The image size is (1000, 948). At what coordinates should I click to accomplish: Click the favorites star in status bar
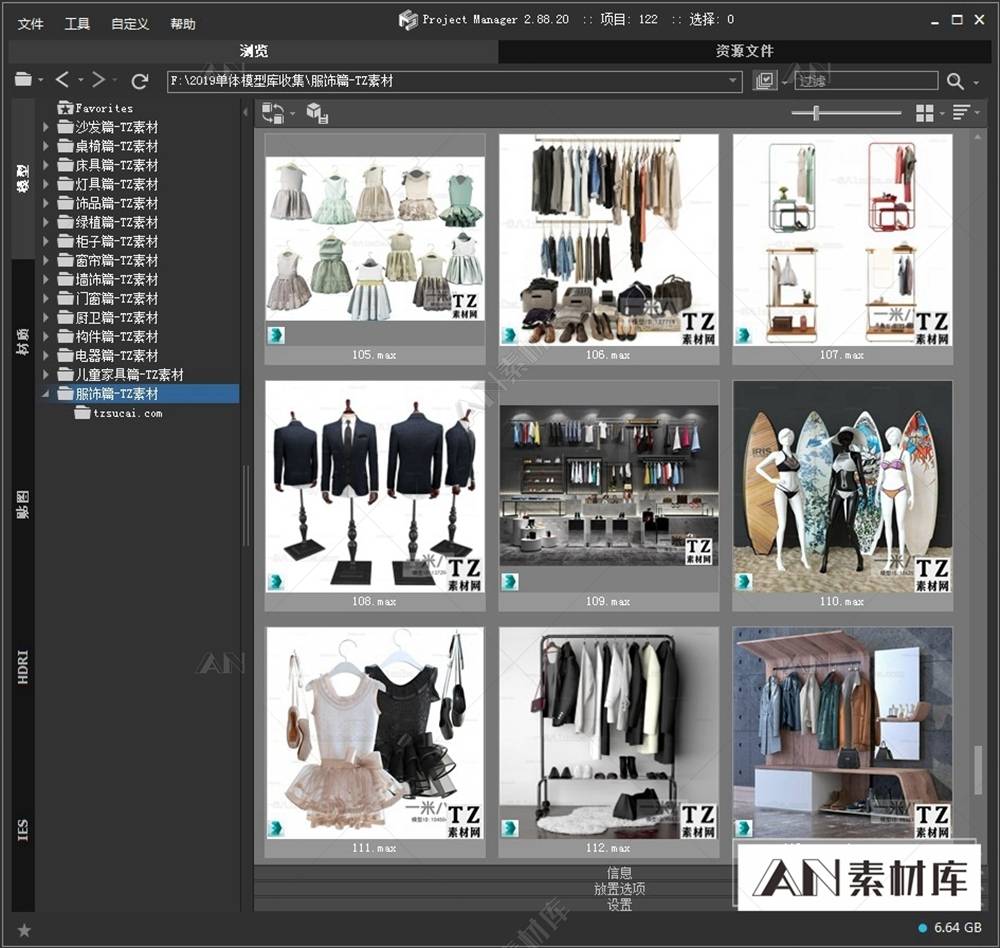pyautogui.click(x=24, y=930)
